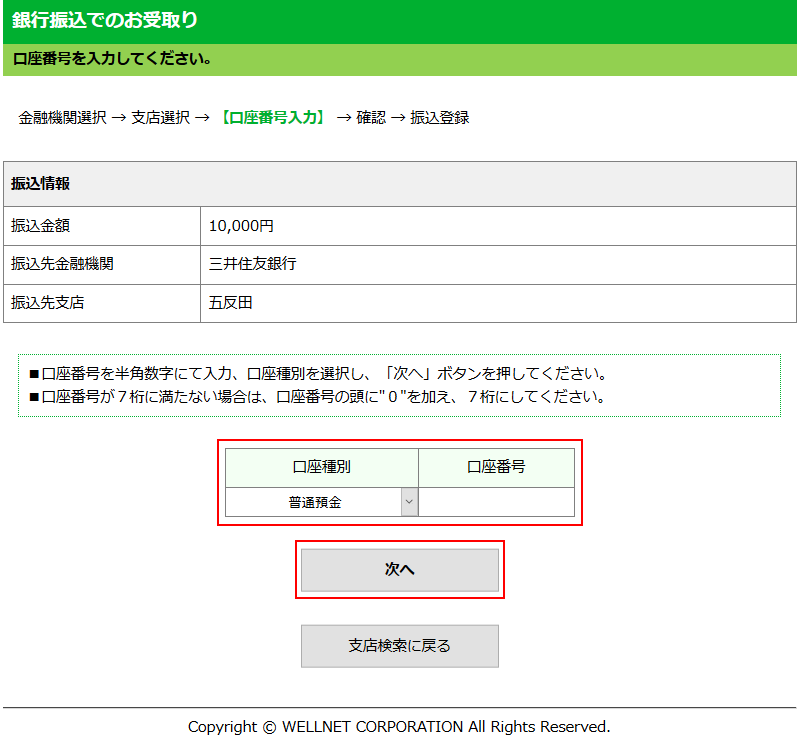Select the 三井住友銀行 bank name value
This screenshot has width=800, height=755.
pos(252,264)
